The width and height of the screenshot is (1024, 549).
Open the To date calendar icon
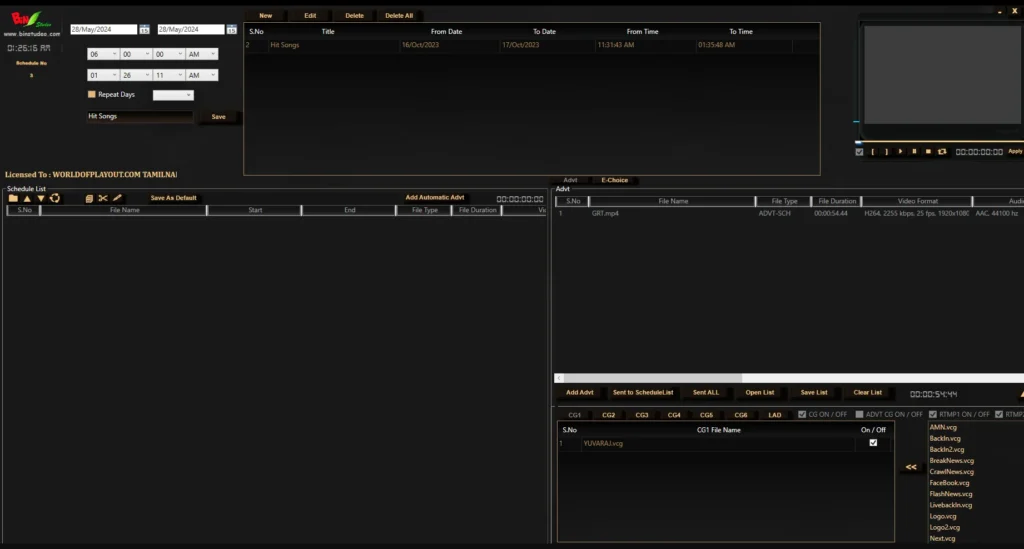[231, 29]
